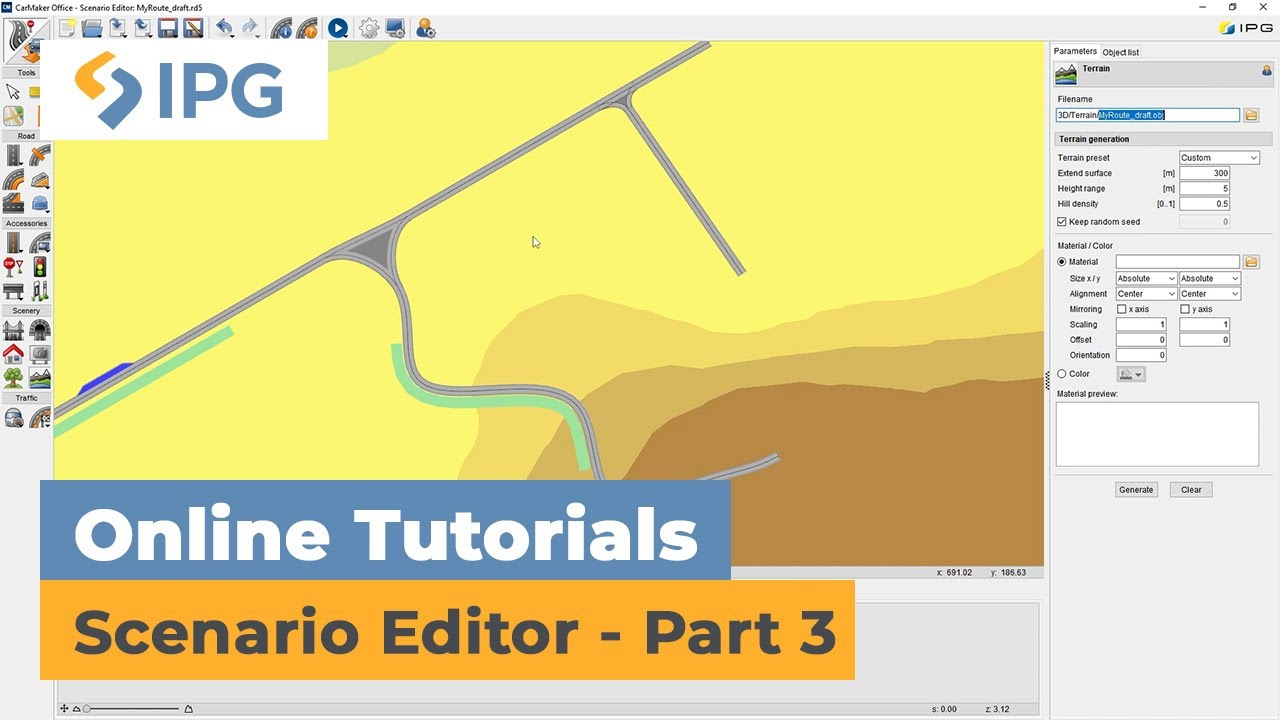1280x720 pixels.
Task: Select the road marking accessory tool
Action: 14,243
